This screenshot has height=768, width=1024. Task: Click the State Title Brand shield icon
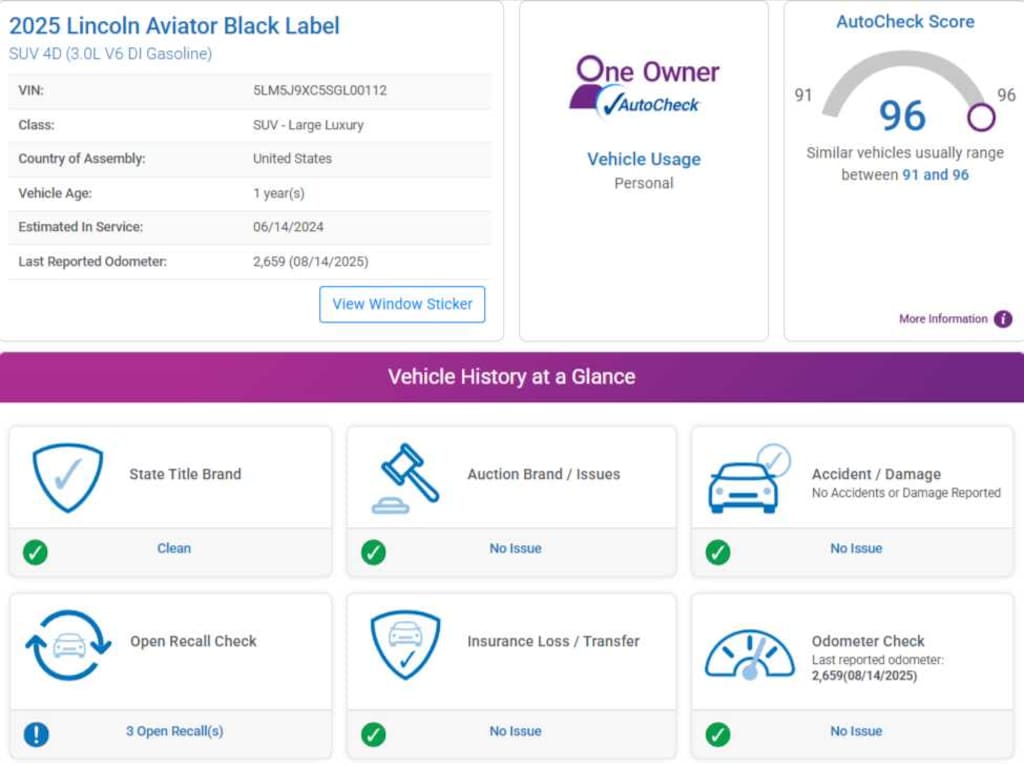67,478
